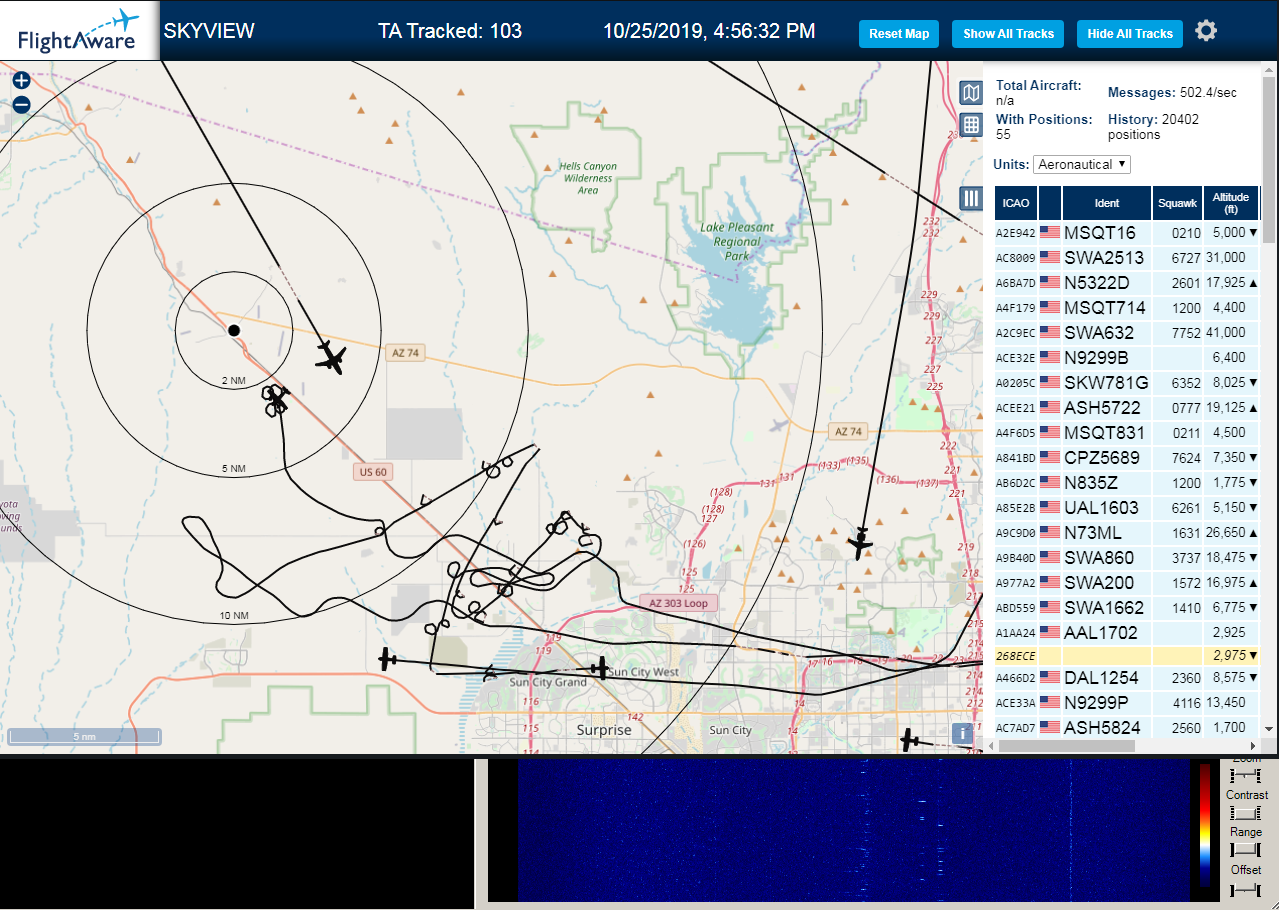Select the aircraft at the bottom near Sun City
The image size is (1279, 911).
[x=909, y=740]
